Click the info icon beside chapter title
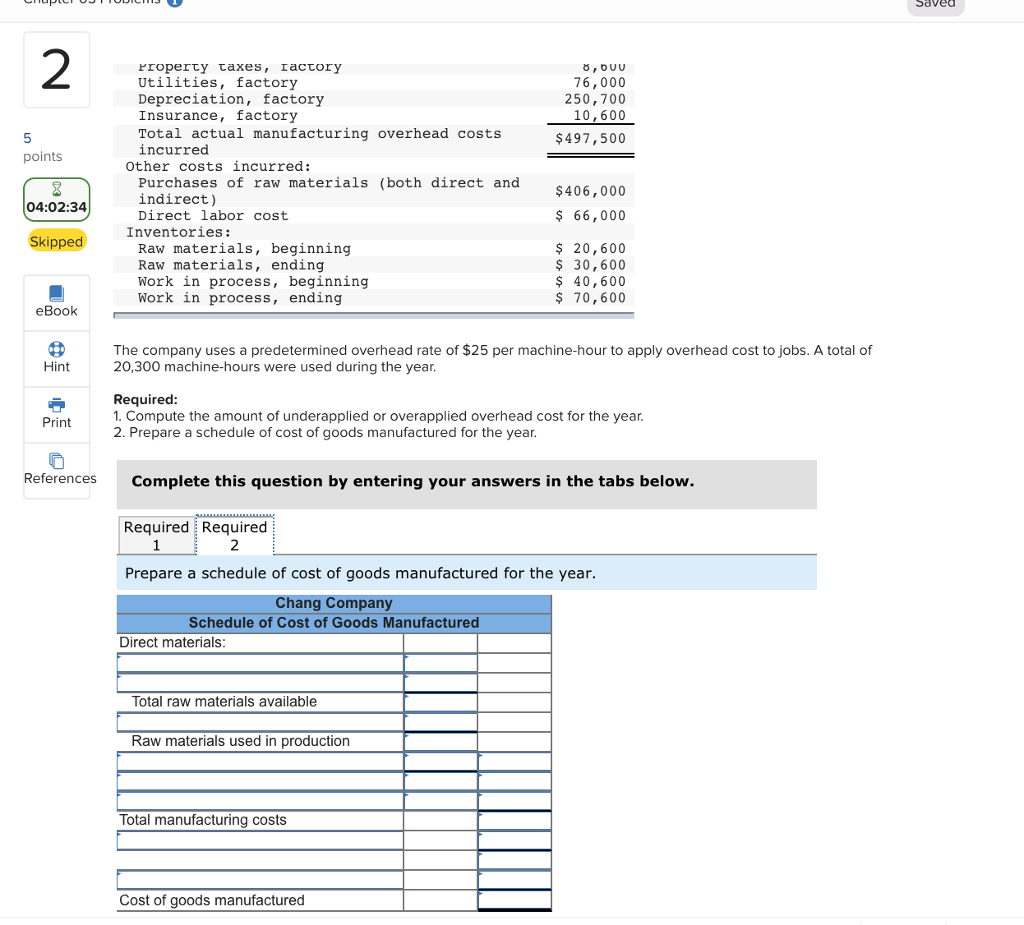1024x925 pixels. coord(174,3)
